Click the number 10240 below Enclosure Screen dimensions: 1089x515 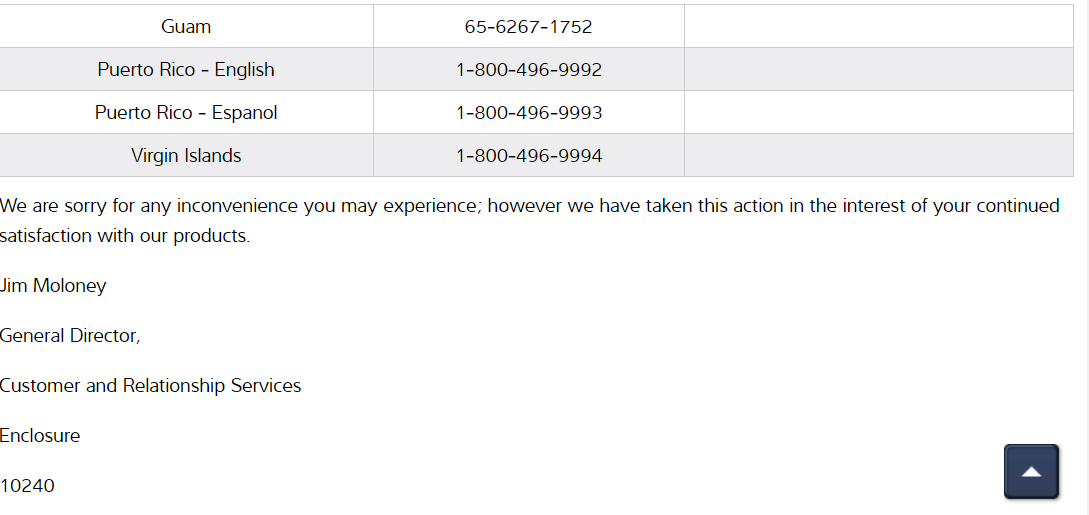point(28,486)
